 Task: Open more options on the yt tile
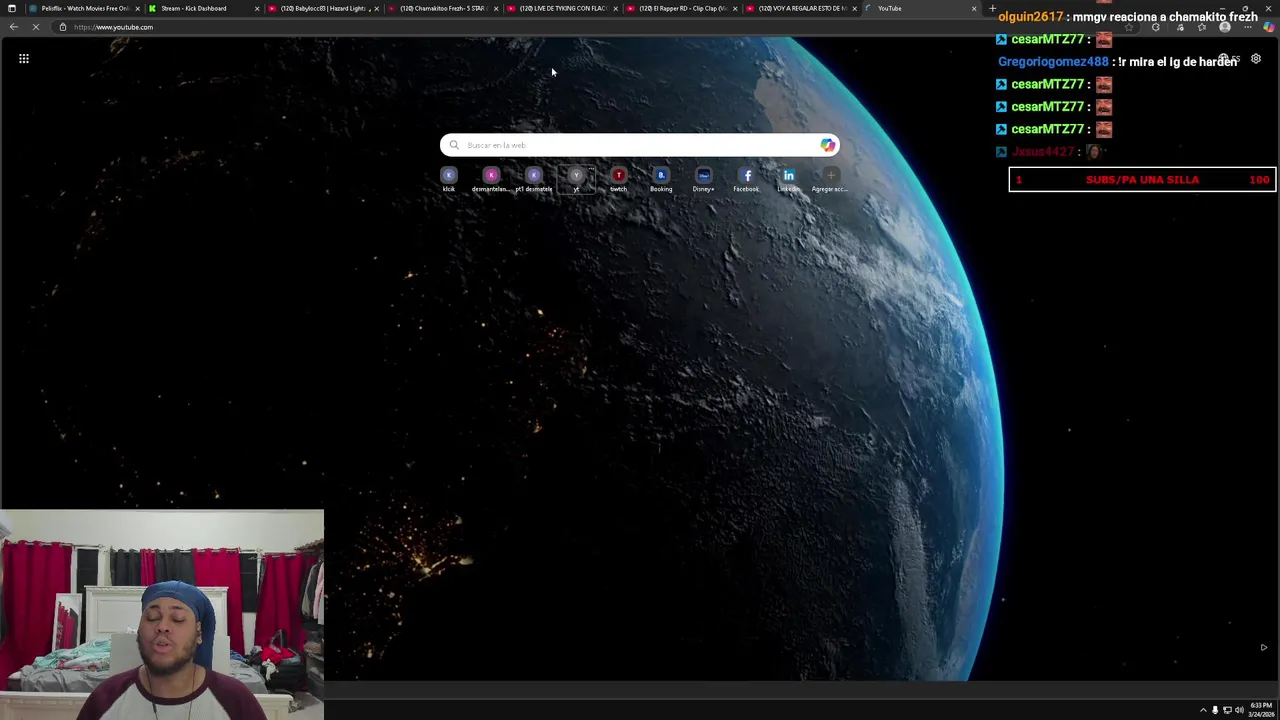click(590, 171)
